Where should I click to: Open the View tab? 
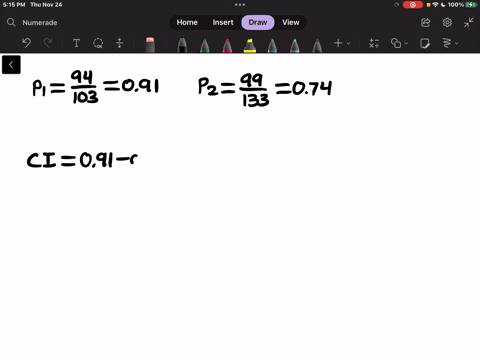pyautogui.click(x=291, y=22)
